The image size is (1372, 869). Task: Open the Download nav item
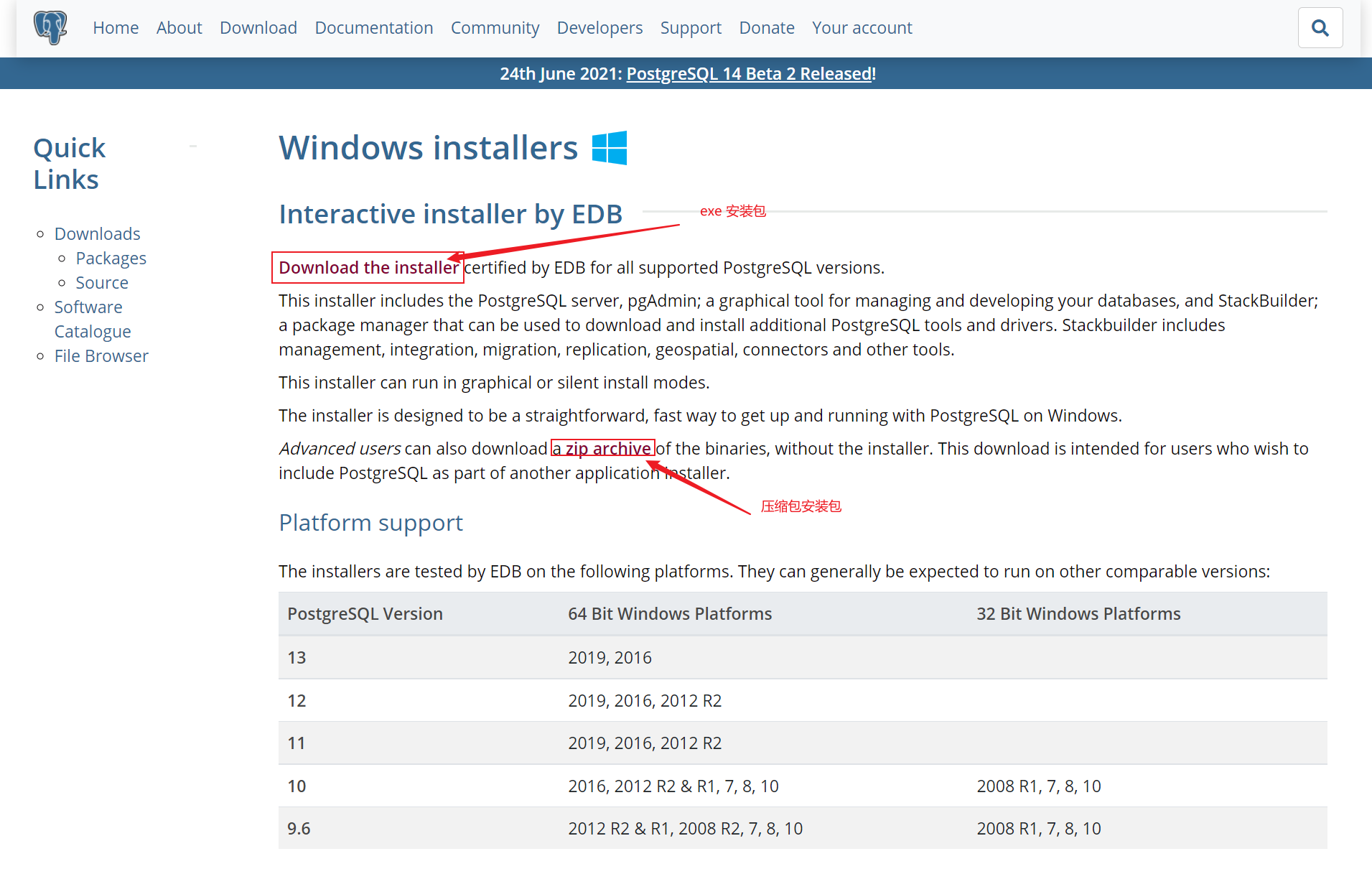258,28
